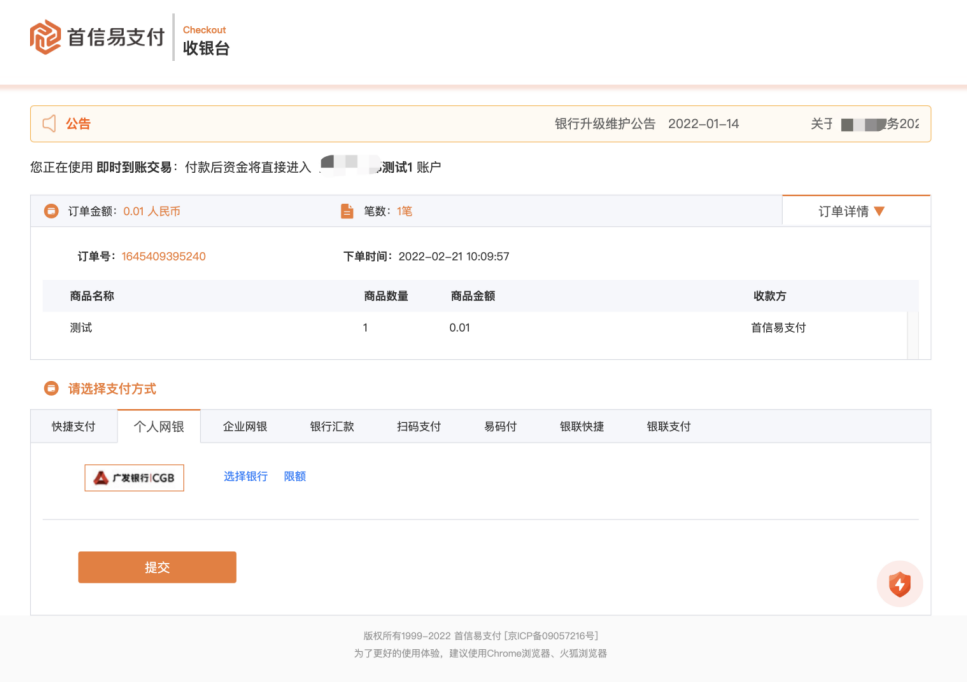Click the 笔数 document icon
Image resolution: width=967 pixels, height=682 pixels.
point(347,211)
